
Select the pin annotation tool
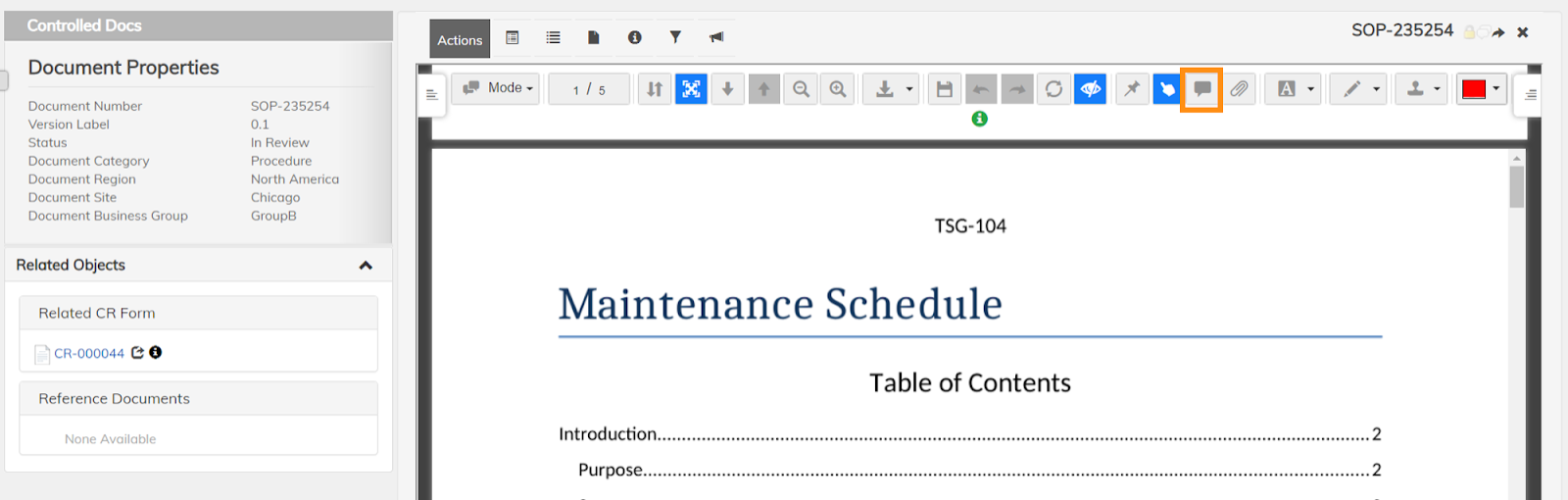[1132, 89]
